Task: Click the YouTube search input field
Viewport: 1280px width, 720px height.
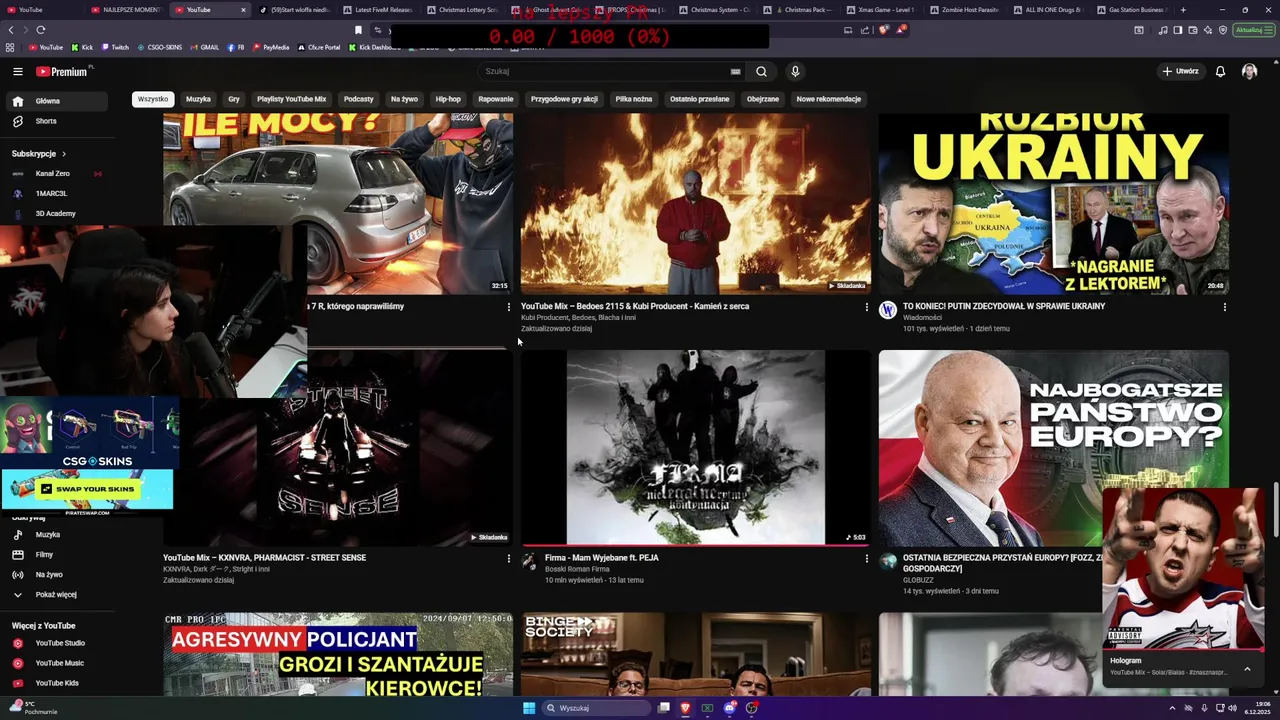Action: [x=605, y=71]
